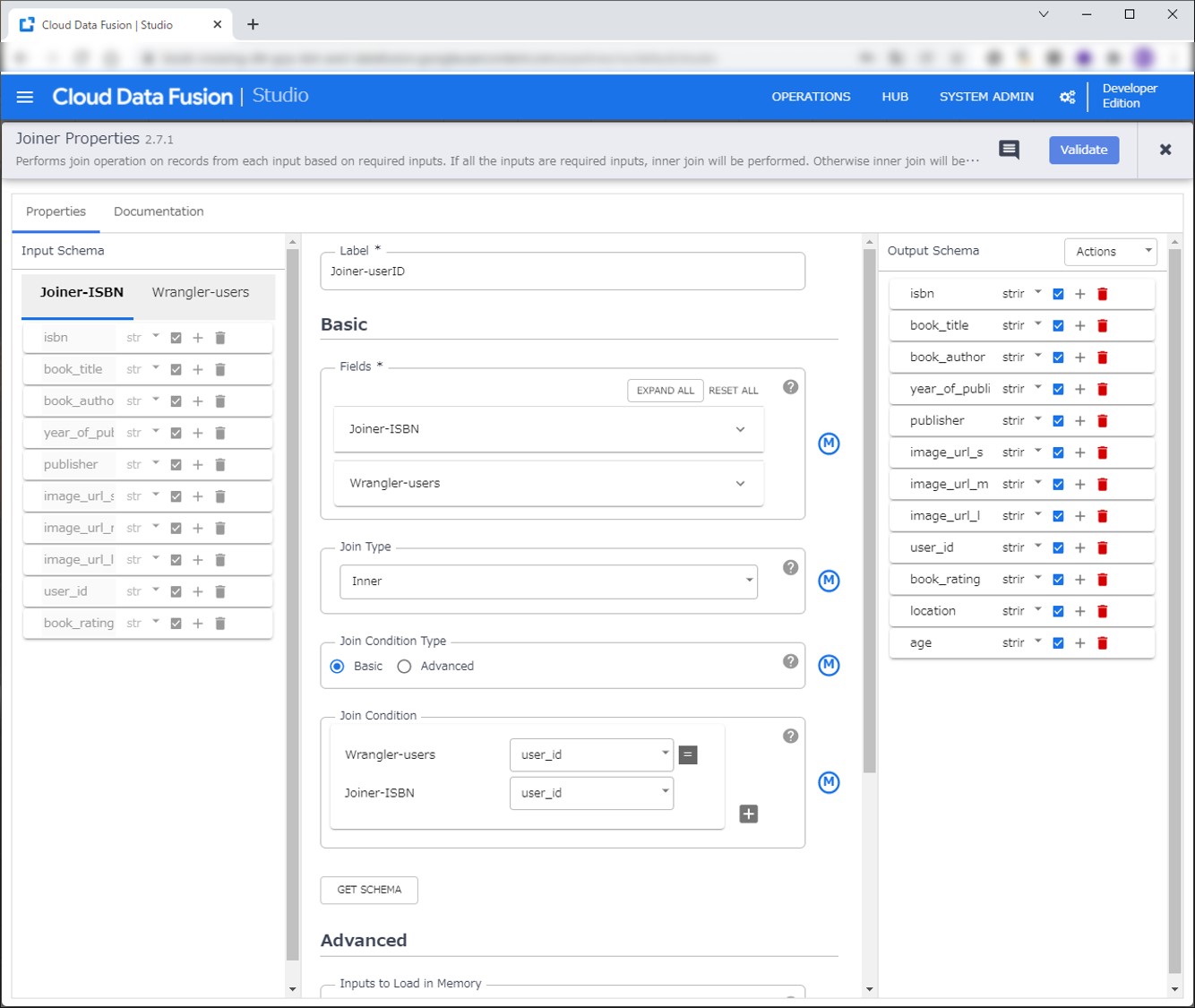Screen dimensions: 1195x1008
Task: Click the Cloud Data Fusion logo link
Action: (142, 97)
